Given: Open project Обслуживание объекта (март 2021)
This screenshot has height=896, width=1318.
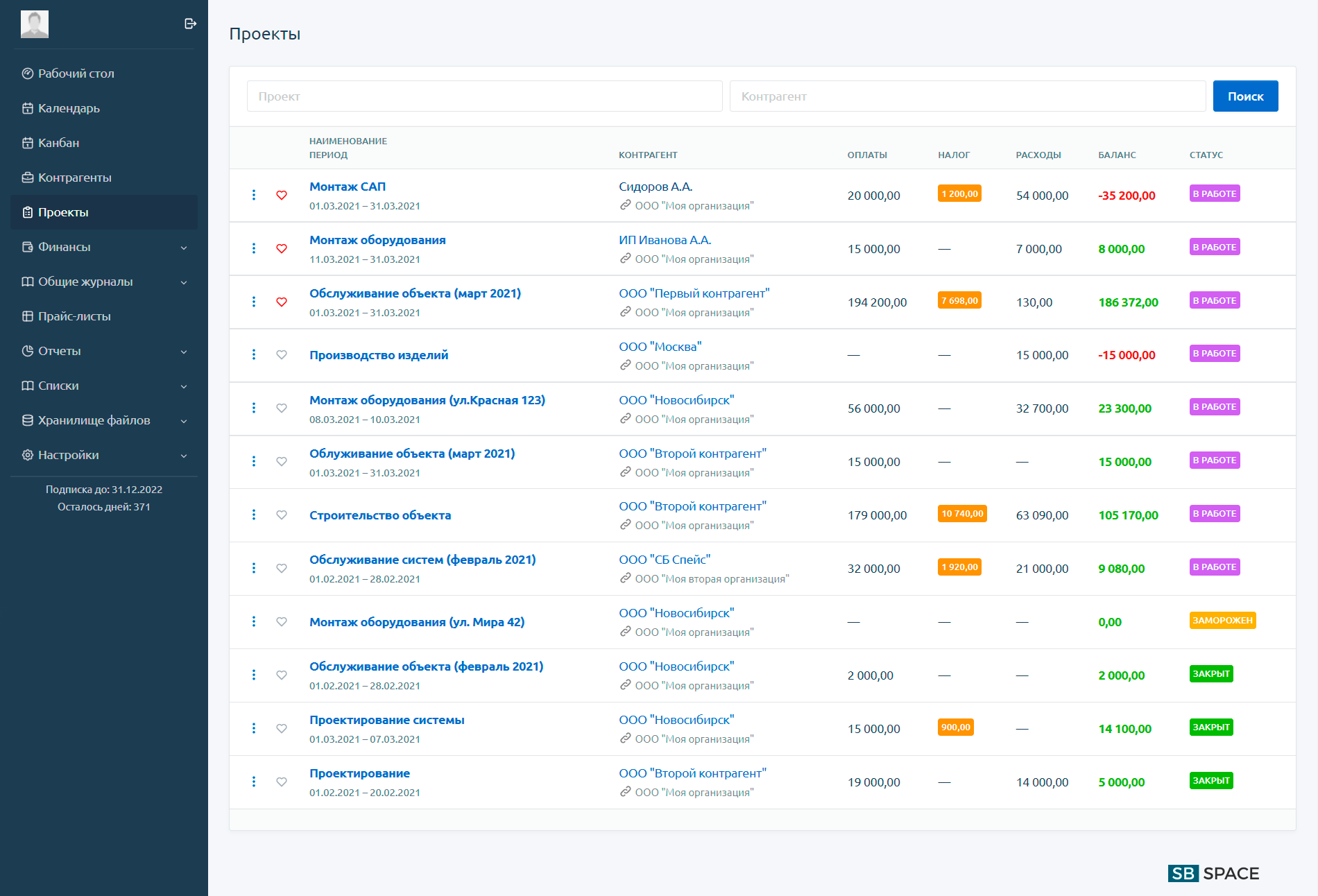Looking at the screenshot, I should click(x=415, y=293).
